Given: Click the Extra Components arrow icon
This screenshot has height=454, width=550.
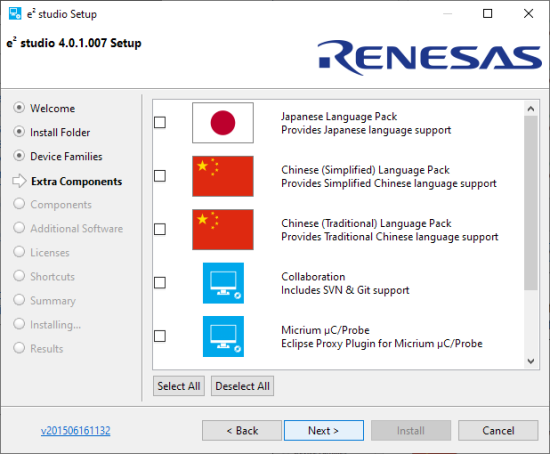Looking at the screenshot, I should coord(19,181).
